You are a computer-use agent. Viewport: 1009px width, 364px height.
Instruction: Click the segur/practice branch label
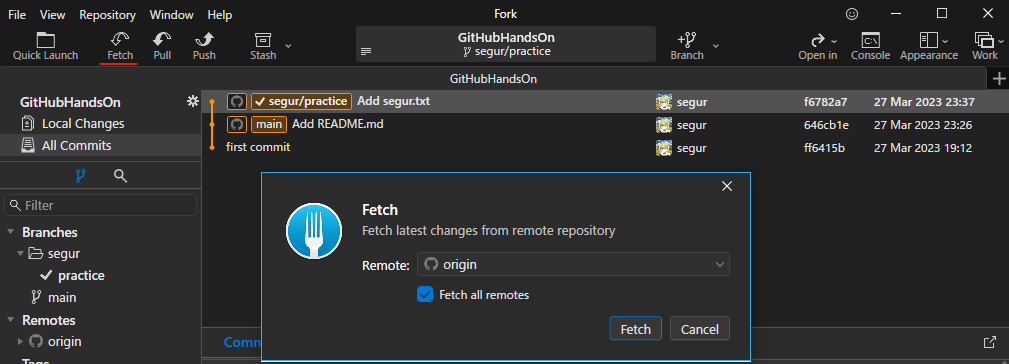301,101
